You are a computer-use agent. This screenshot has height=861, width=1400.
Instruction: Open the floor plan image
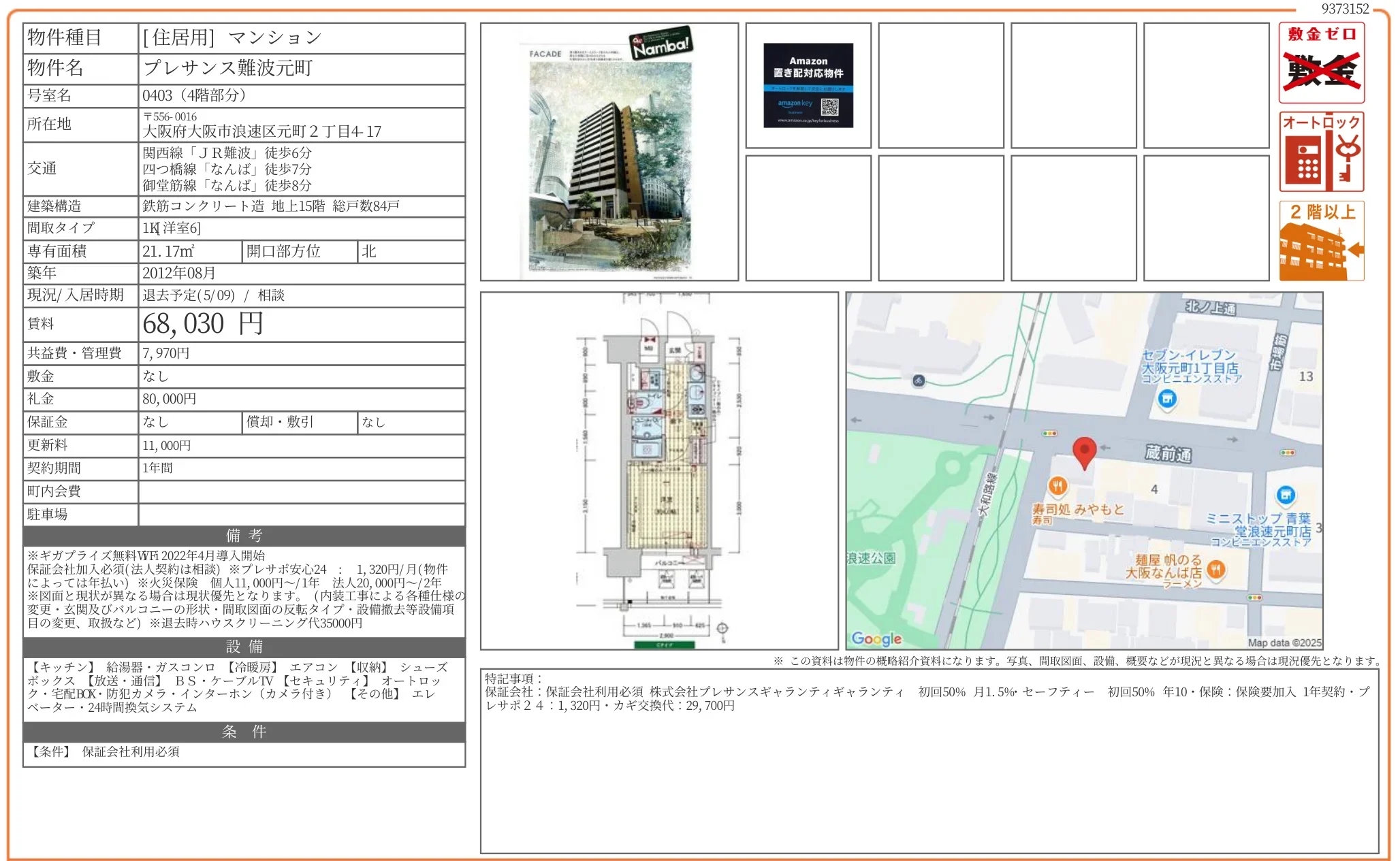point(658,471)
